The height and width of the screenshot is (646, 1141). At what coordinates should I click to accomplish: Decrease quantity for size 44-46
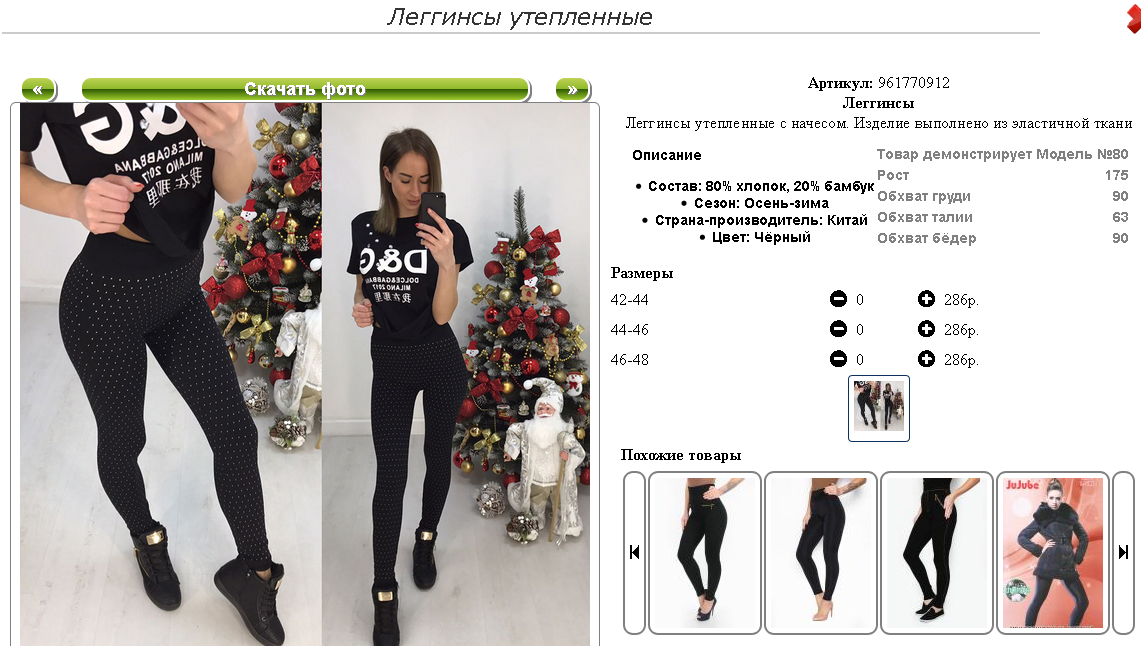838,329
